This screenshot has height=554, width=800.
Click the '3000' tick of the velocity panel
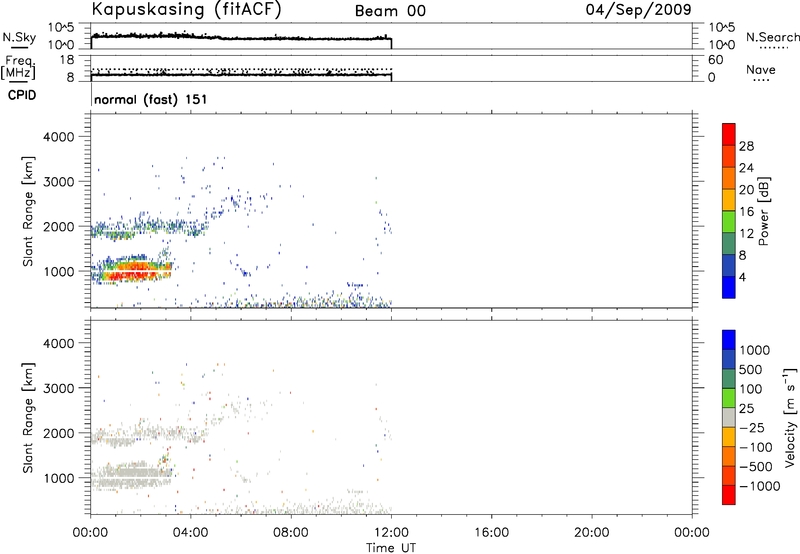pyautogui.click(x=59, y=388)
